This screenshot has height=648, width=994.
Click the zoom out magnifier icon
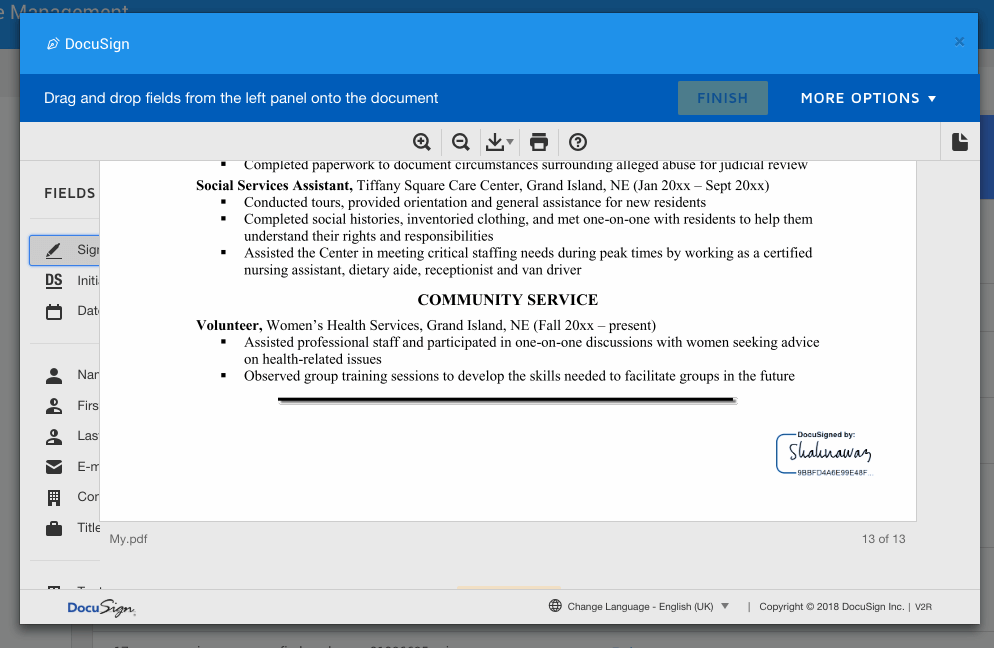461,142
